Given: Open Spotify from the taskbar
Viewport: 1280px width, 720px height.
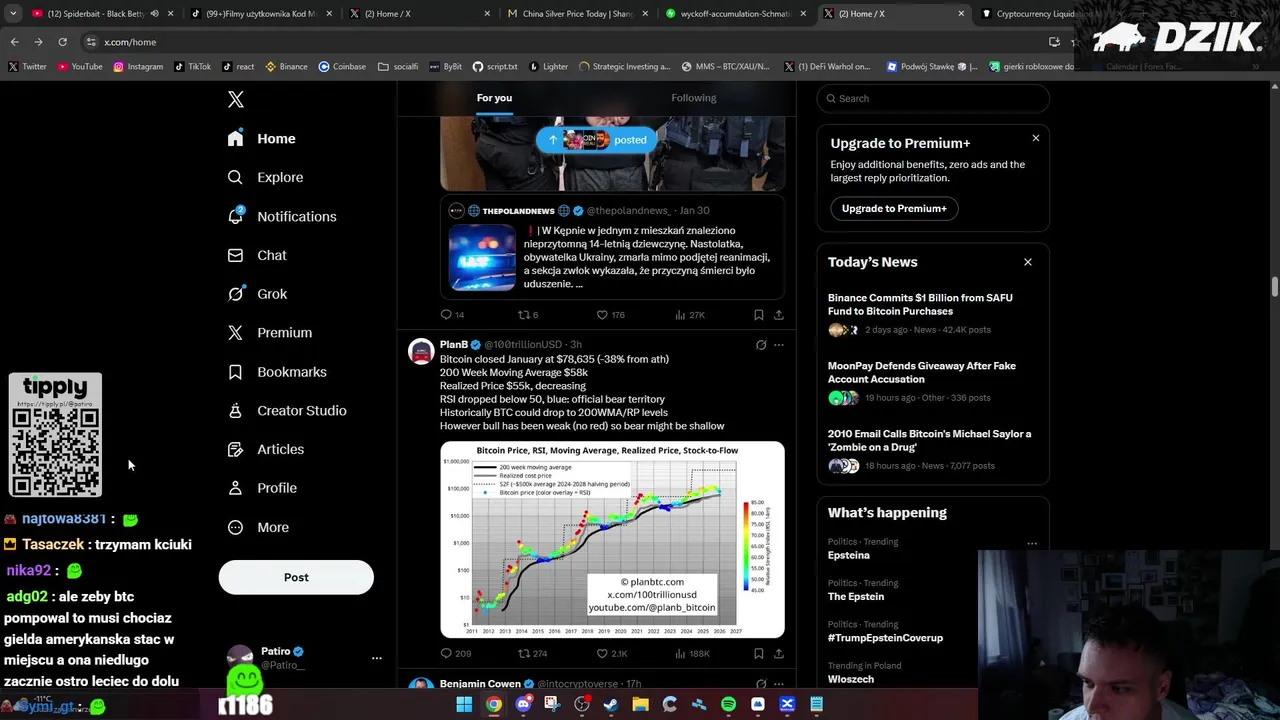Looking at the screenshot, I should 728,704.
